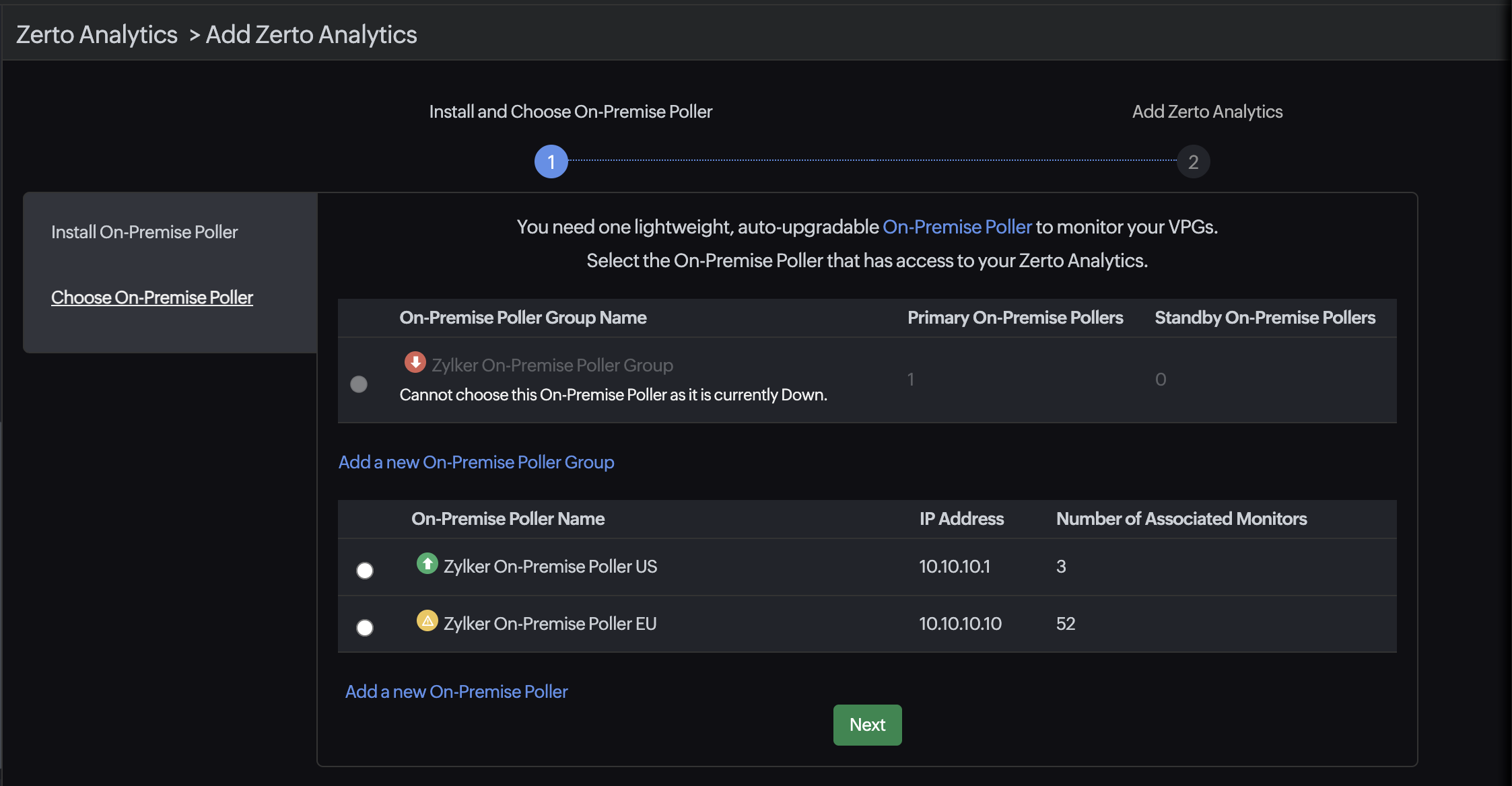Click the green up-status icon for Zylker On-Premise Poller US
The height and width of the screenshot is (786, 1512).
pos(428,564)
